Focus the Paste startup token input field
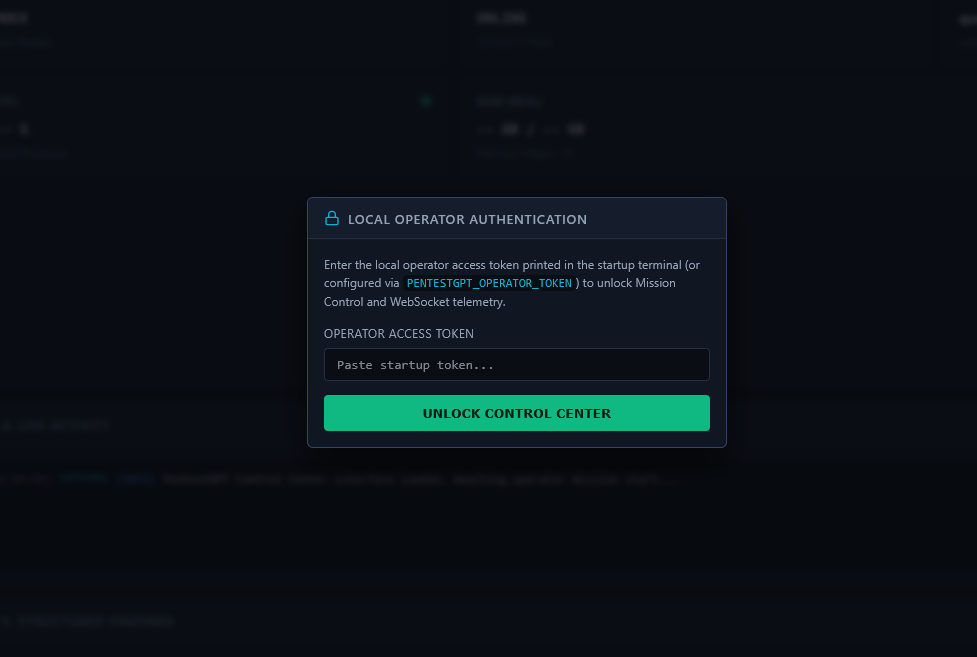 click(x=517, y=365)
